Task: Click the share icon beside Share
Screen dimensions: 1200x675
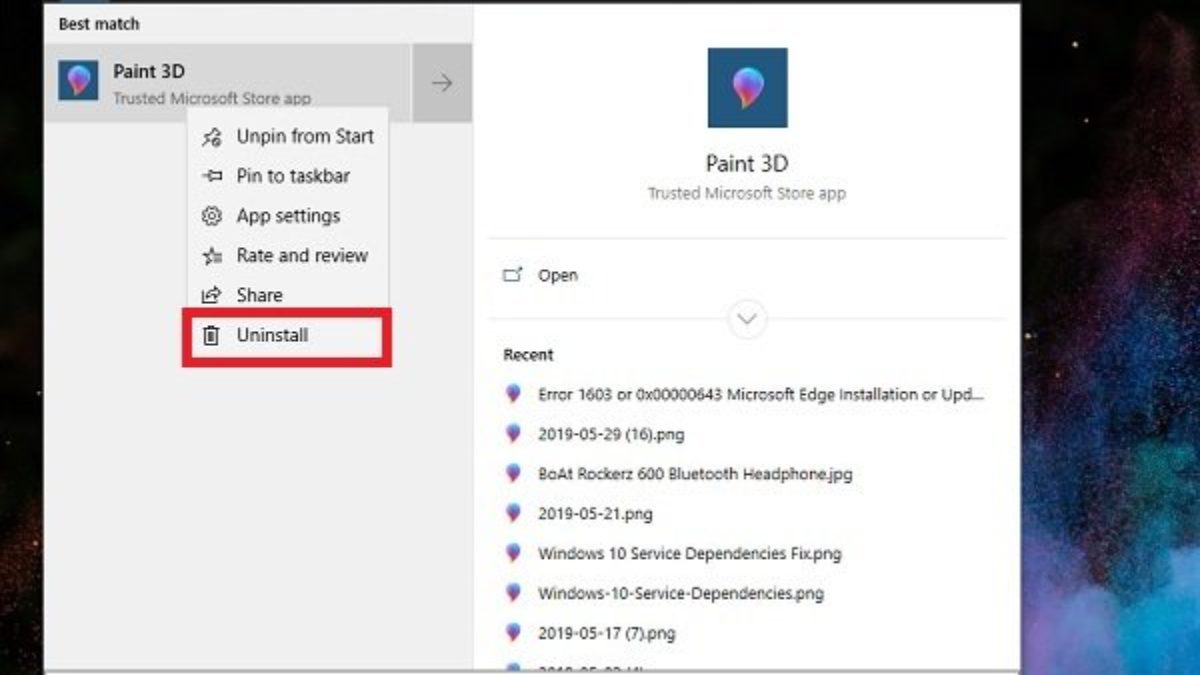Action: click(x=211, y=295)
